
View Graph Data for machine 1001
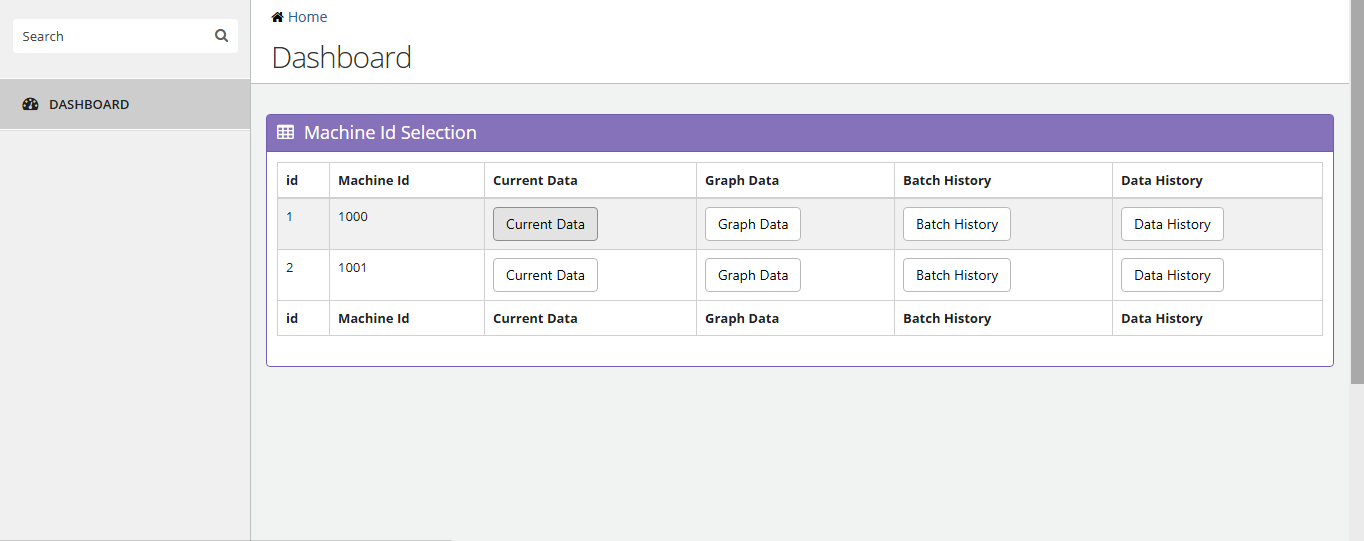click(x=753, y=275)
